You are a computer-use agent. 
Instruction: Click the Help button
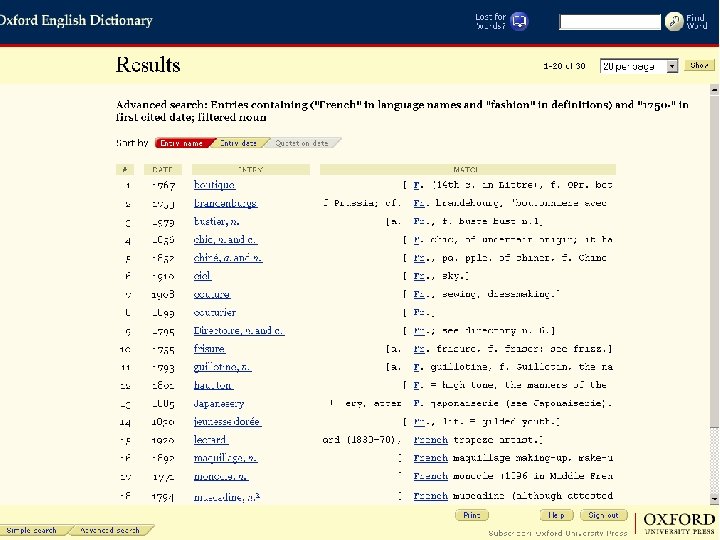click(556, 515)
